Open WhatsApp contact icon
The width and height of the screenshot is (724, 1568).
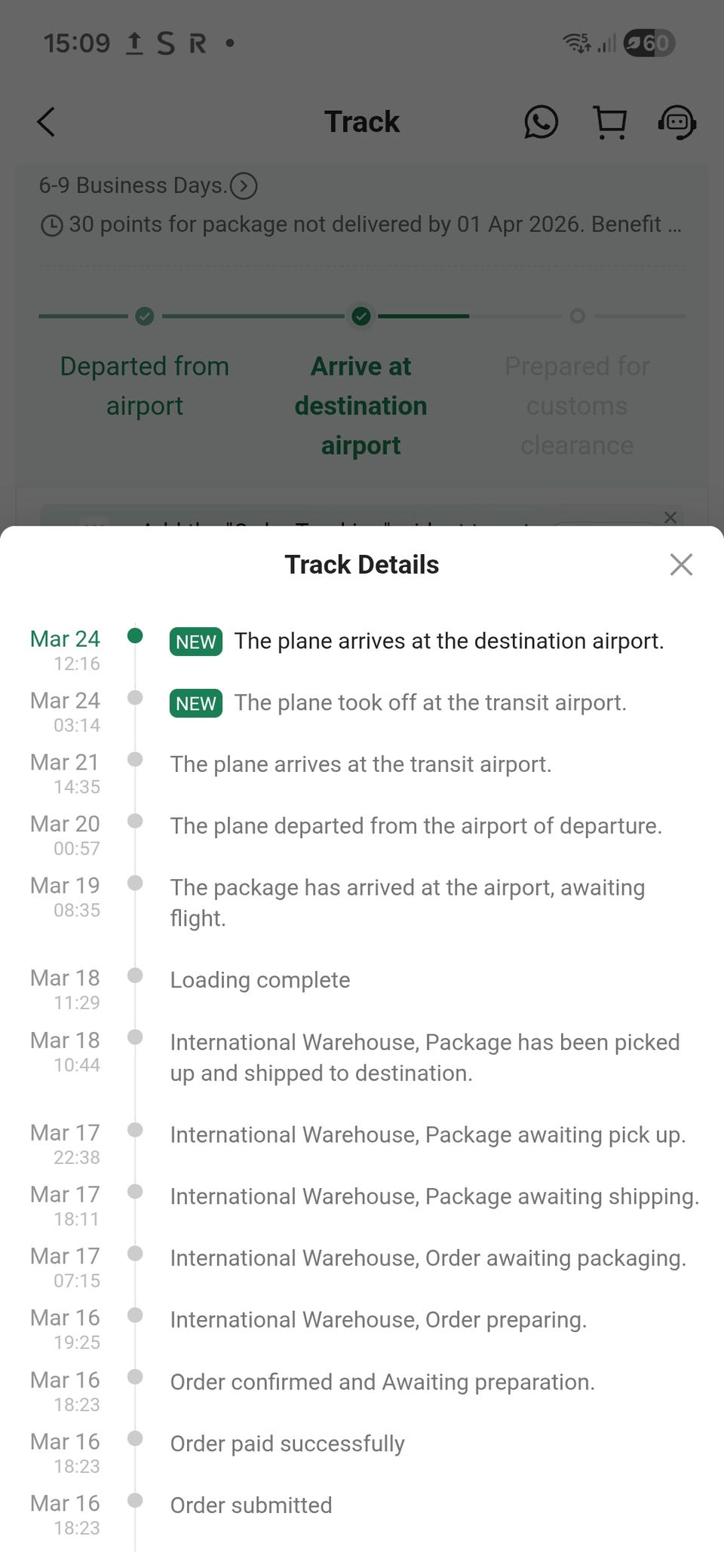tap(541, 121)
